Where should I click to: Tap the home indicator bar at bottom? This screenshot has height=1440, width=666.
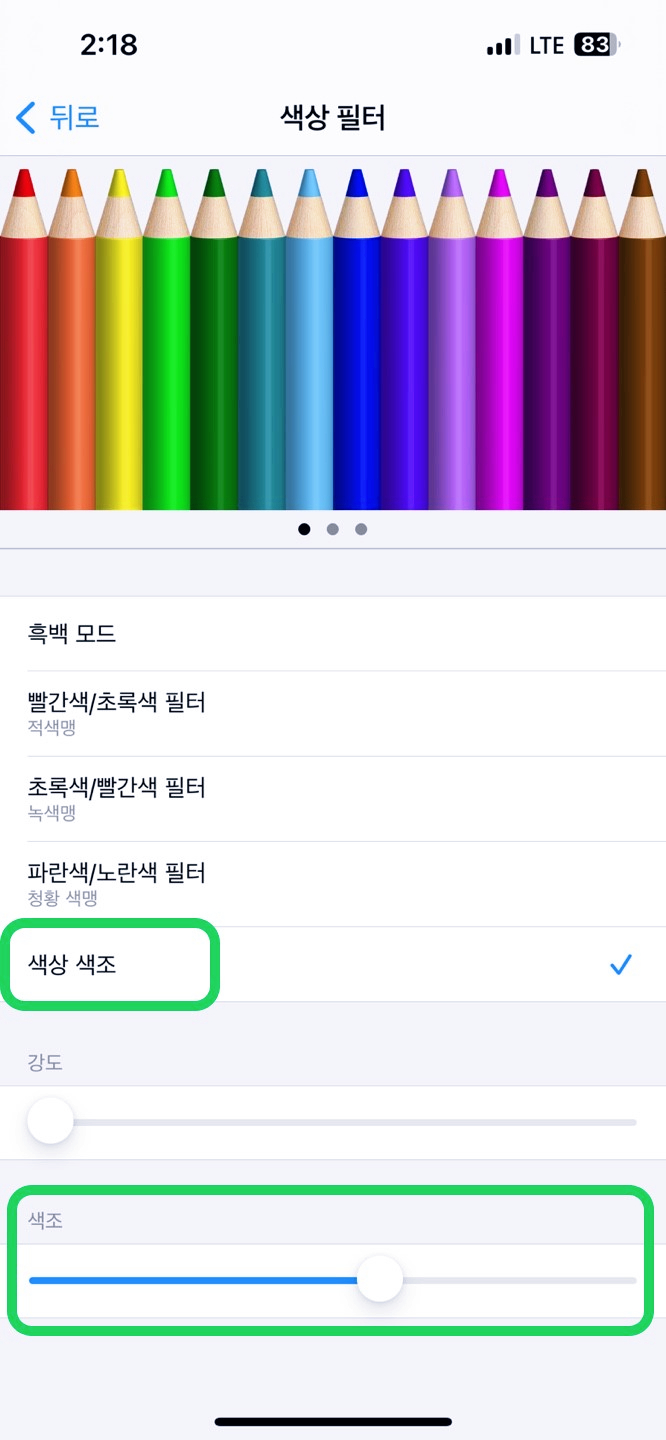(x=333, y=1421)
